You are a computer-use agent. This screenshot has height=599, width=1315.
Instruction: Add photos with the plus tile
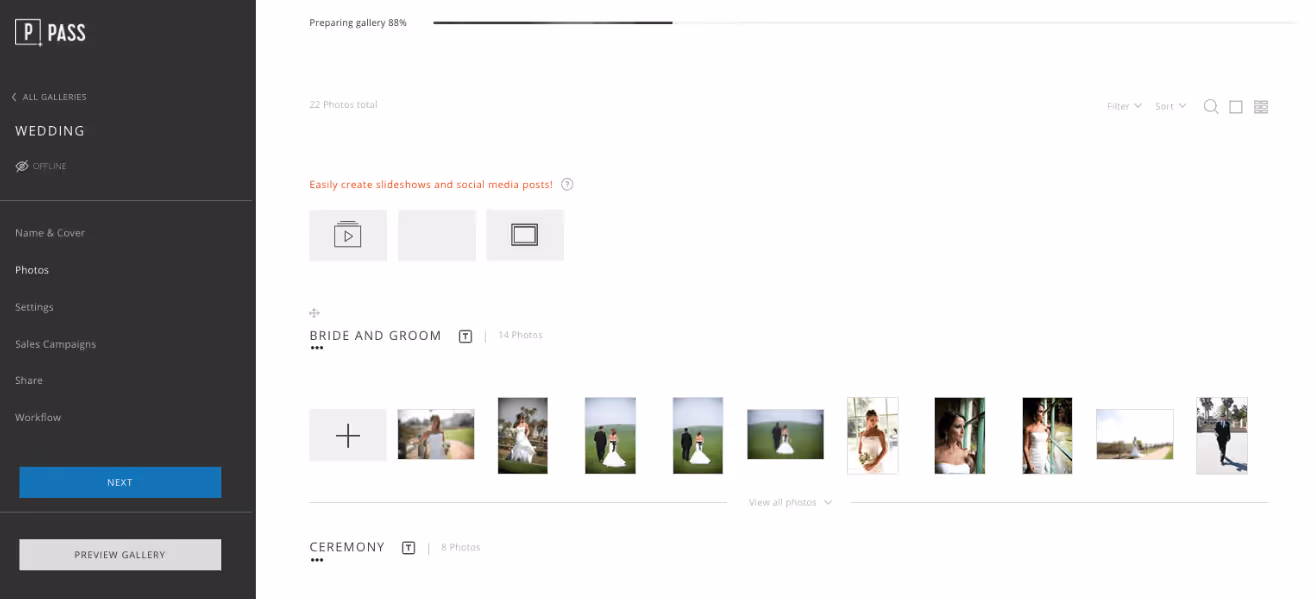tap(348, 435)
